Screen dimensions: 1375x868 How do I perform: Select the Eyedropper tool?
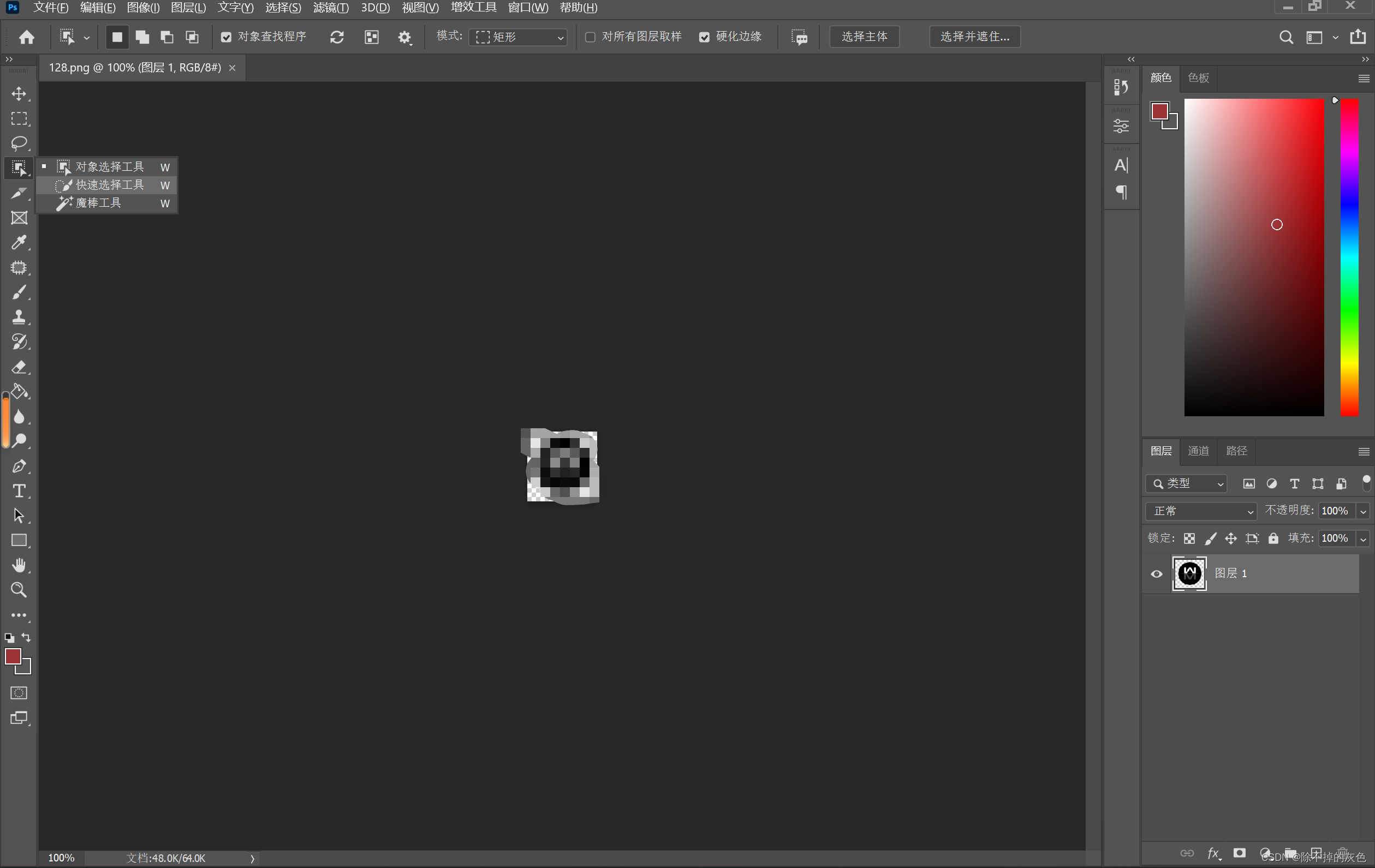click(x=19, y=243)
